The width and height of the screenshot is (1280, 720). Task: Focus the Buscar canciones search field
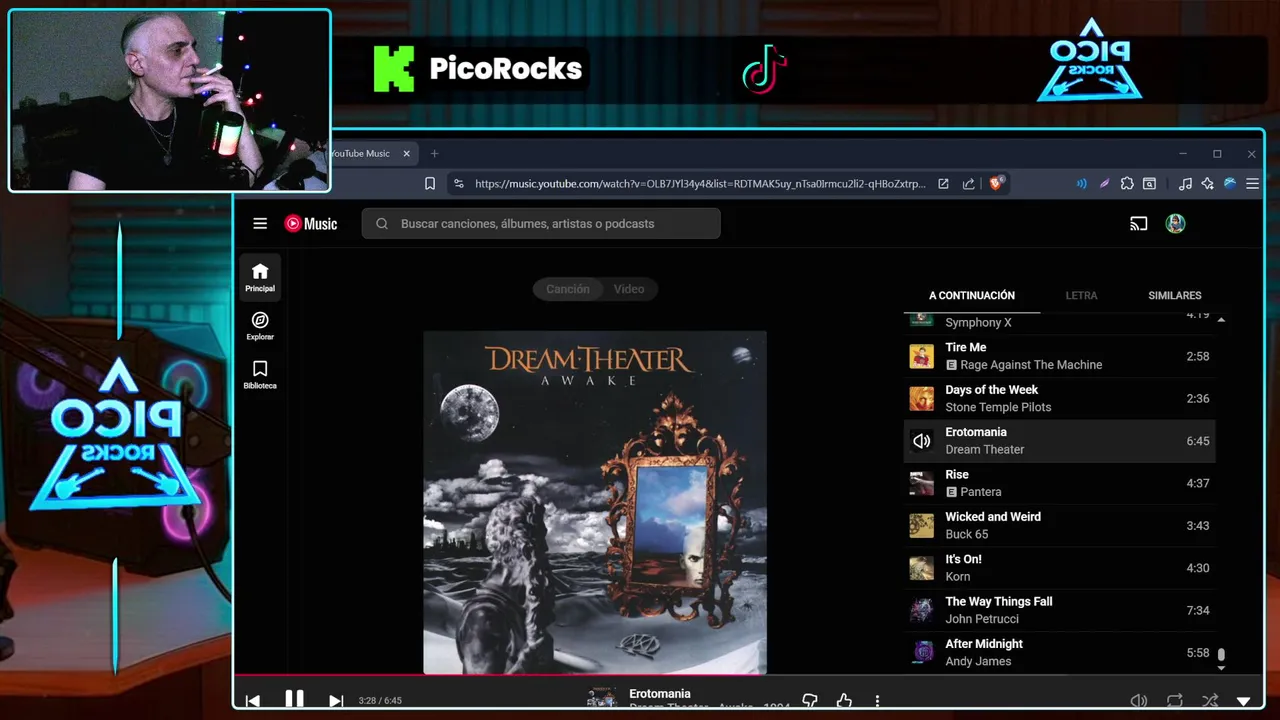click(541, 224)
